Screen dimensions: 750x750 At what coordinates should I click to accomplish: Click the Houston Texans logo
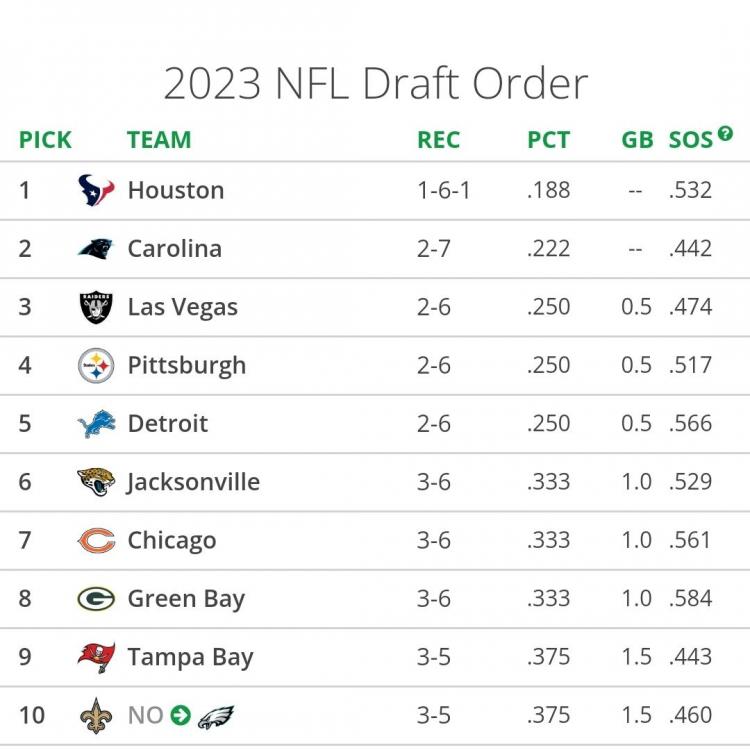(96, 190)
